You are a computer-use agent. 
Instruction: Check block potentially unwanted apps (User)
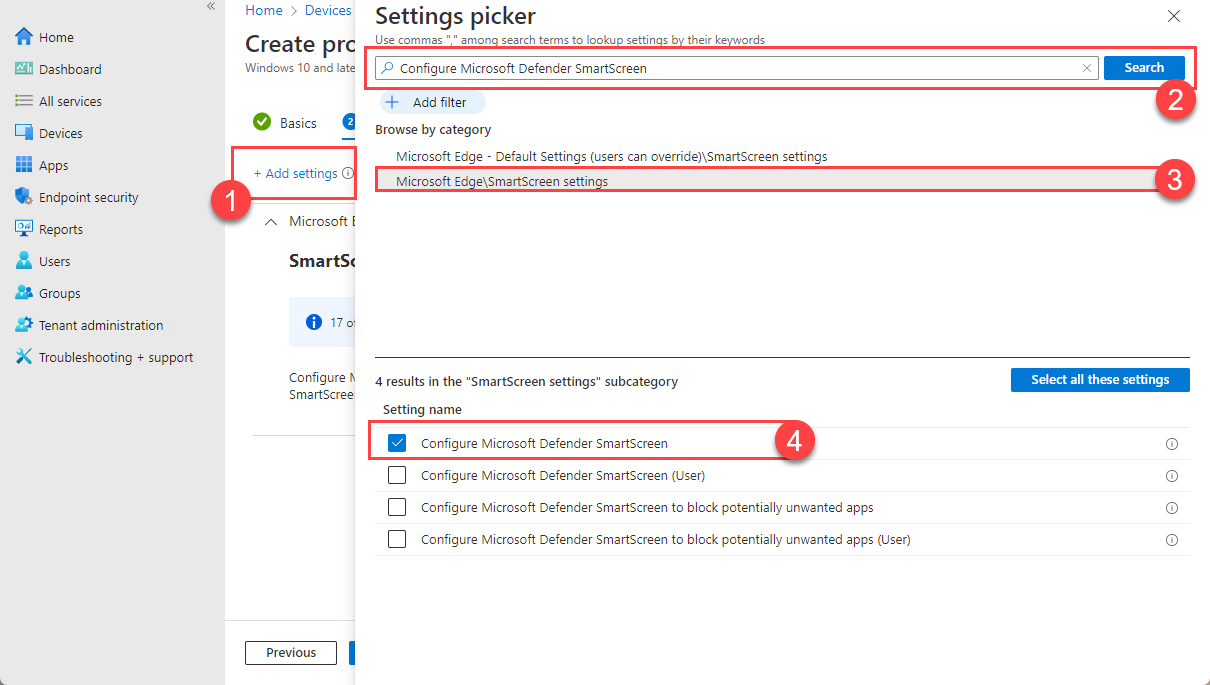pyautogui.click(x=397, y=539)
